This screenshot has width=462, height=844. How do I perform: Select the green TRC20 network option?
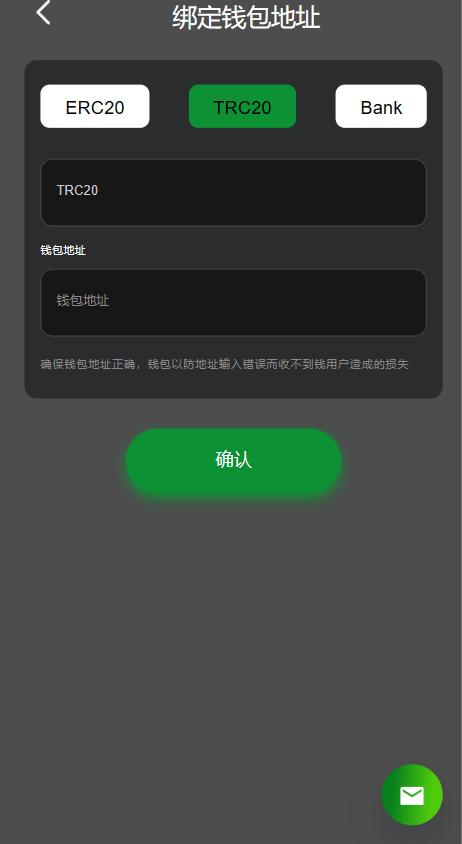coord(242,106)
